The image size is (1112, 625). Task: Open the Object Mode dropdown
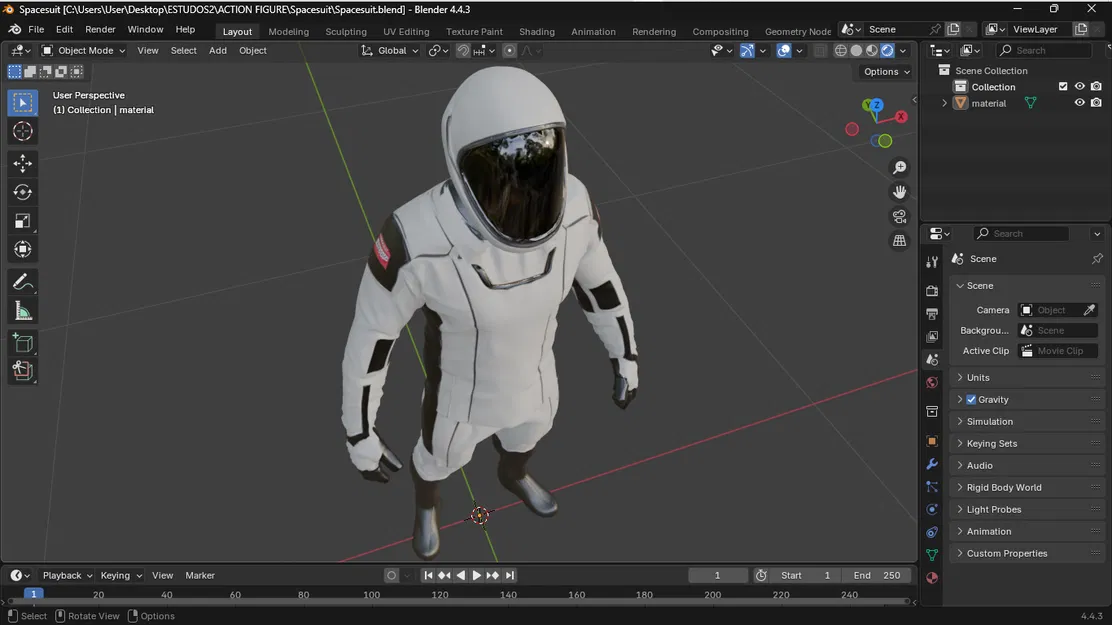[84, 50]
